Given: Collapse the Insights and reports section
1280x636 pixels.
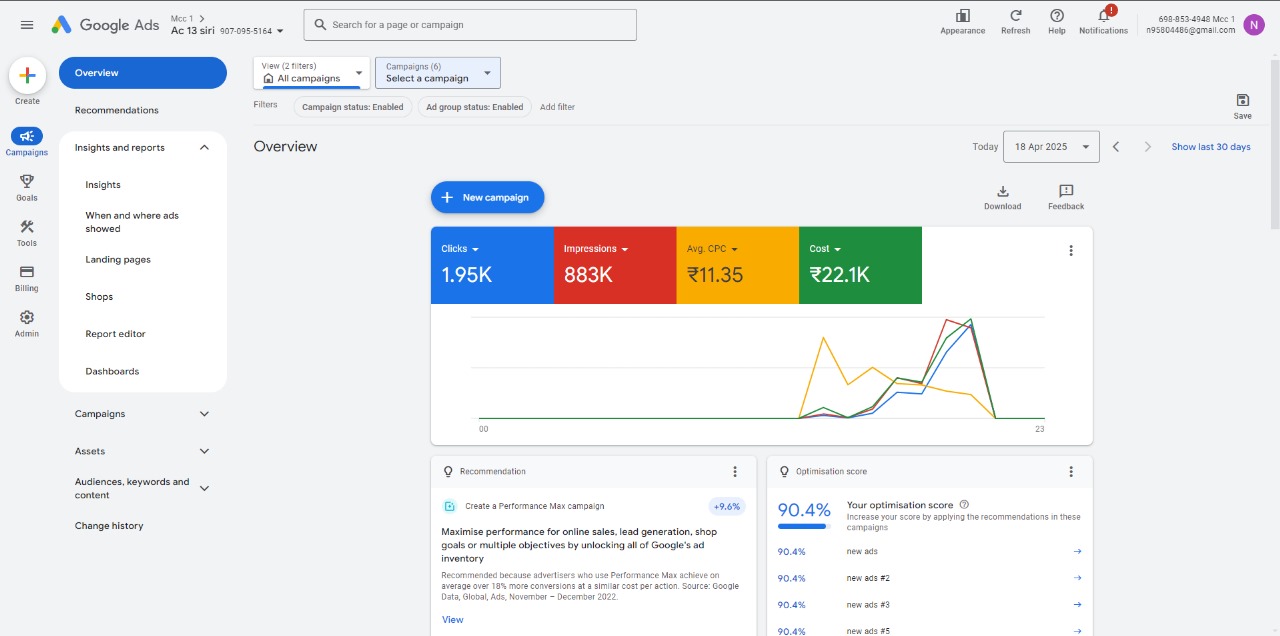Looking at the screenshot, I should (x=204, y=148).
